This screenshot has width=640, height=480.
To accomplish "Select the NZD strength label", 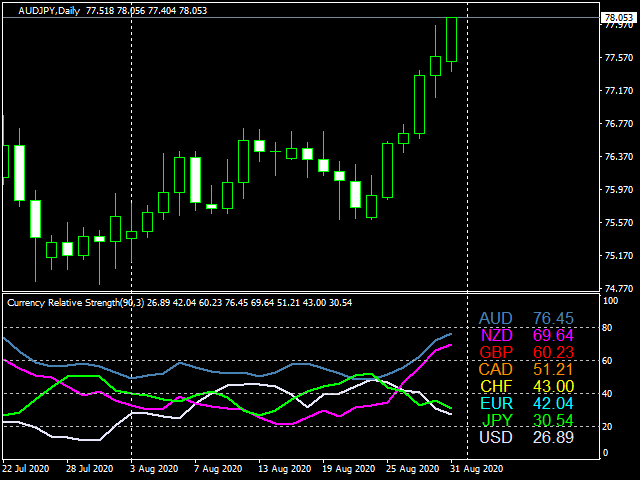I will [x=496, y=336].
